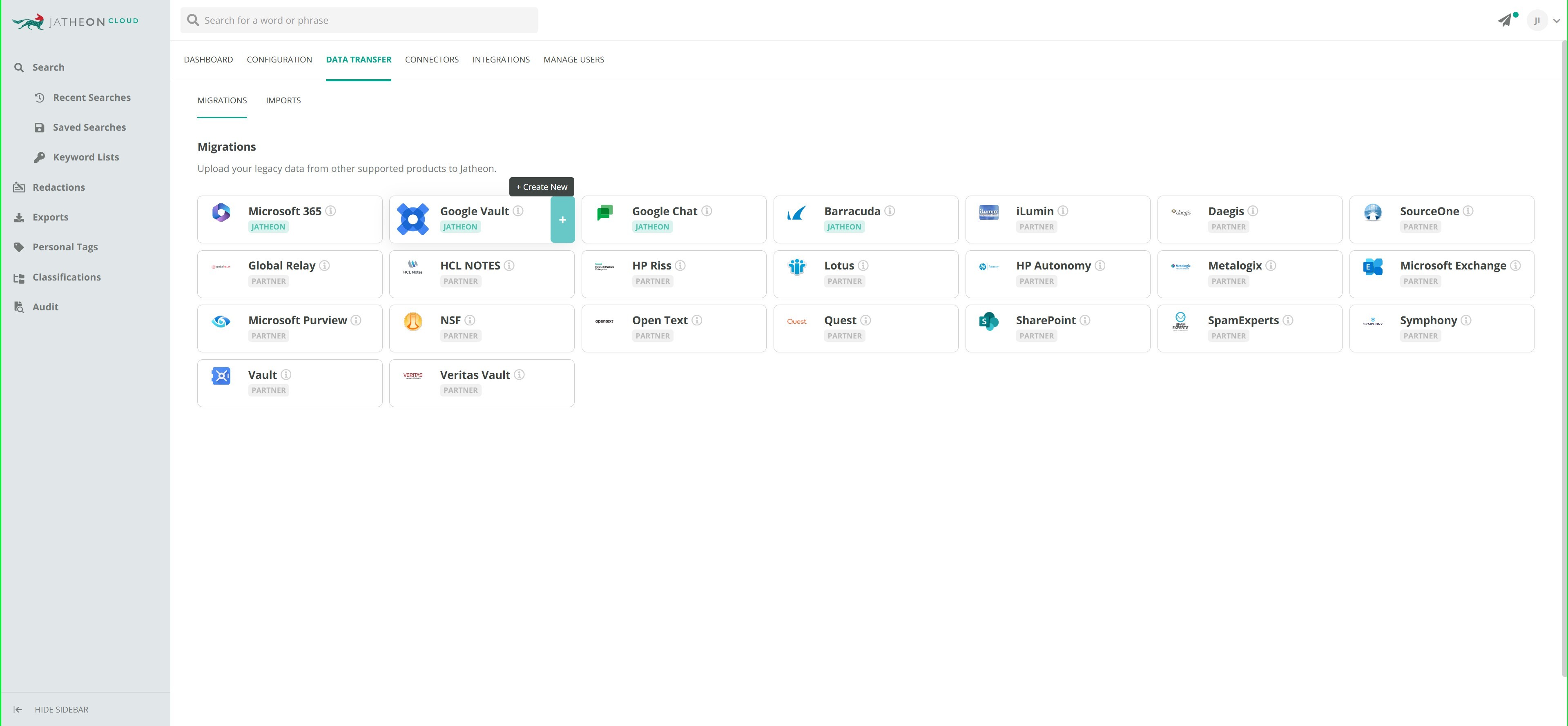Click the PARTNER badge under Quest
The image size is (1568, 726).
pyautogui.click(x=844, y=336)
